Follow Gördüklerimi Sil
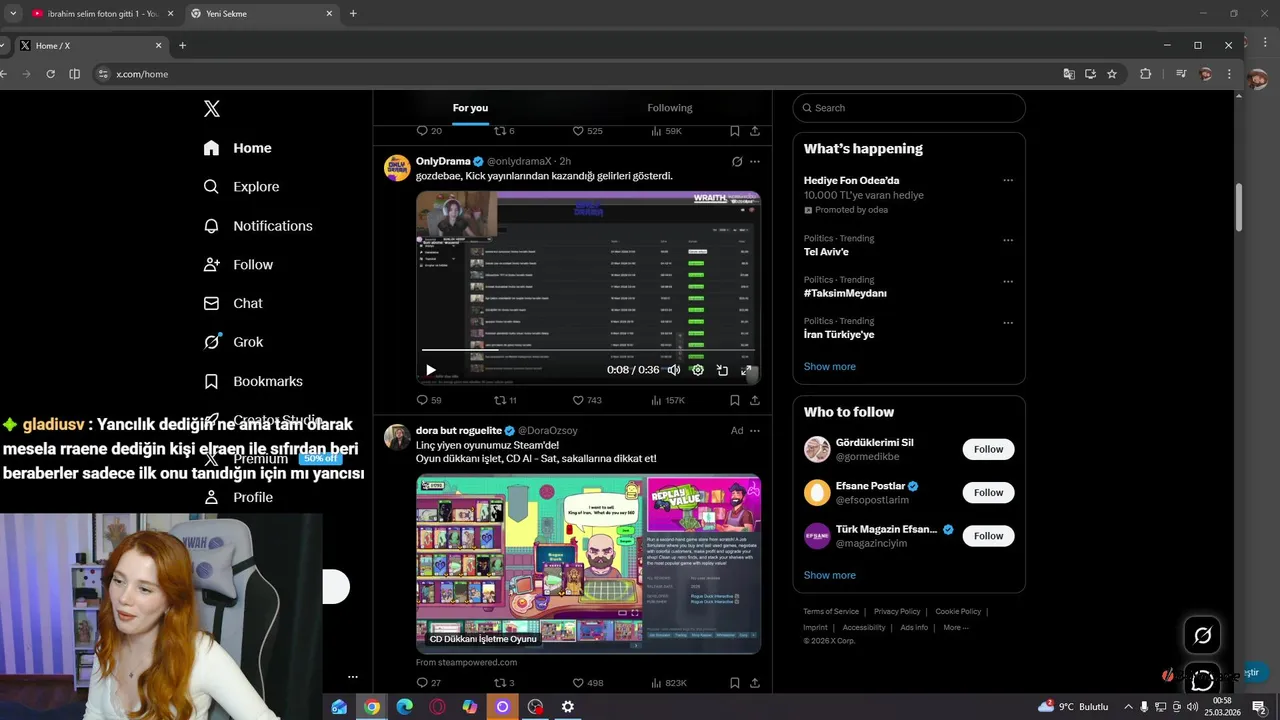The image size is (1280, 720). [989, 449]
